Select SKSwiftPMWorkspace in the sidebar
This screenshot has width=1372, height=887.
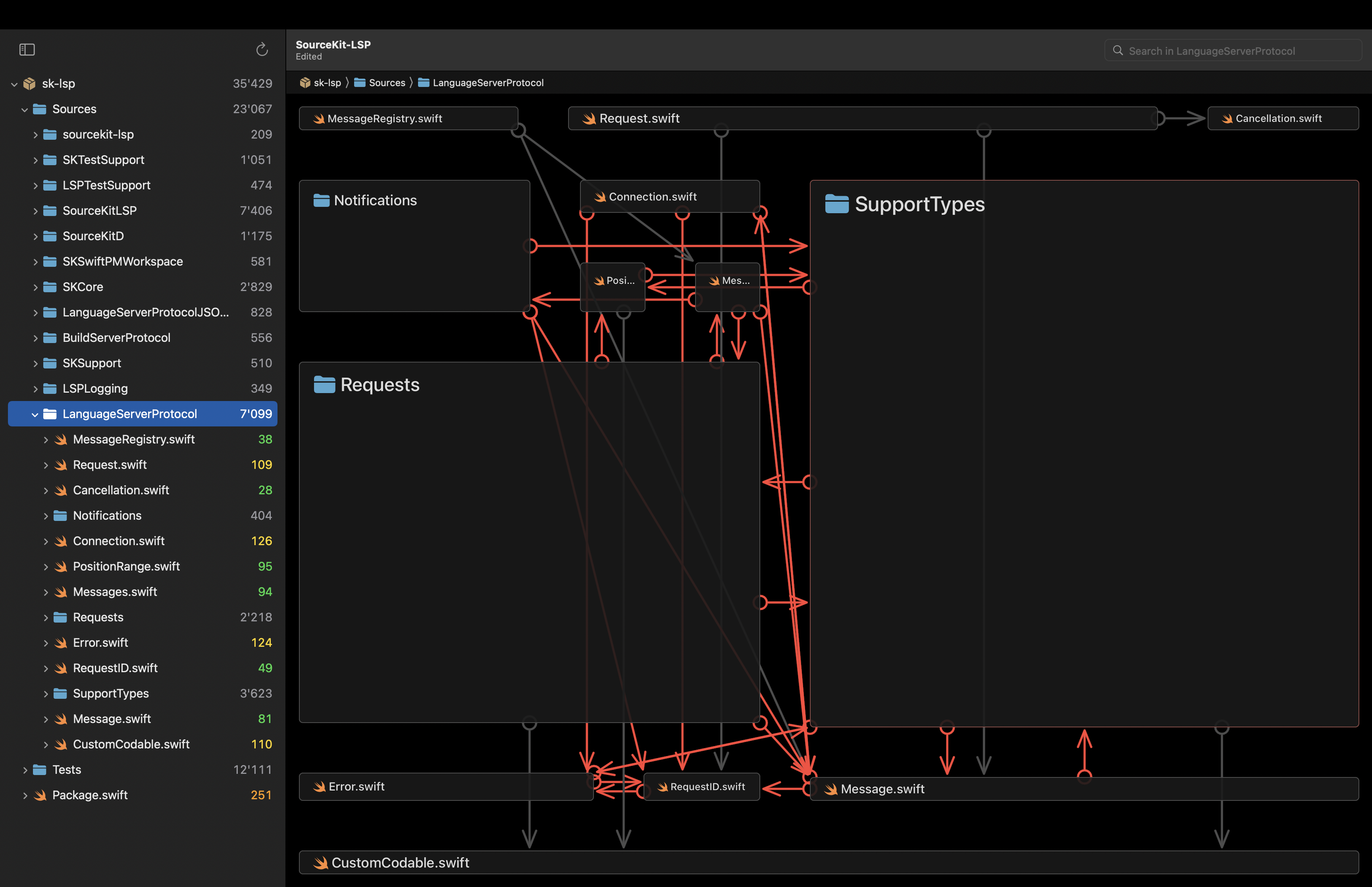coord(143,262)
